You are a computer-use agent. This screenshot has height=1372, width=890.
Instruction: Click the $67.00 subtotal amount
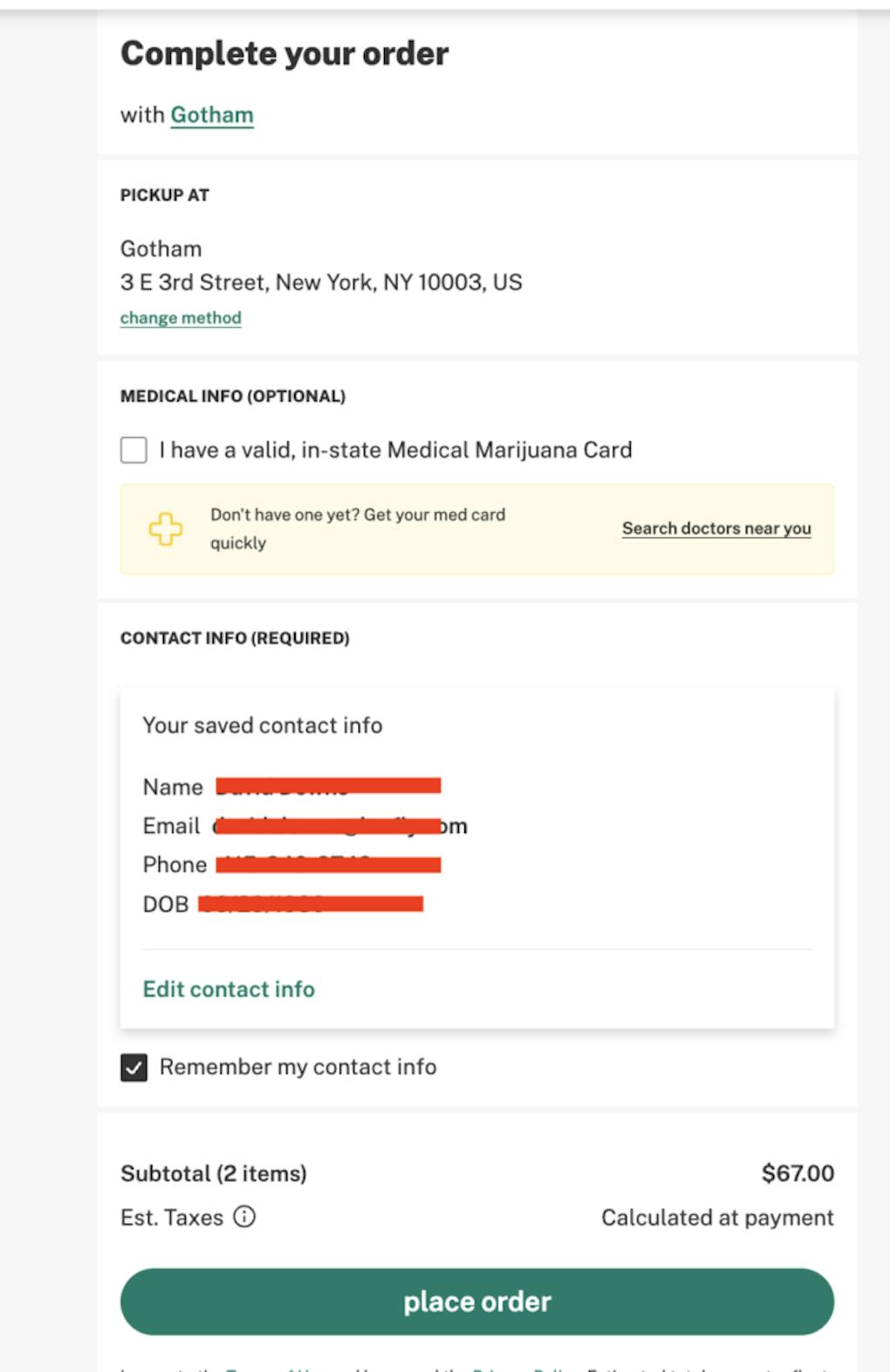tap(798, 1173)
